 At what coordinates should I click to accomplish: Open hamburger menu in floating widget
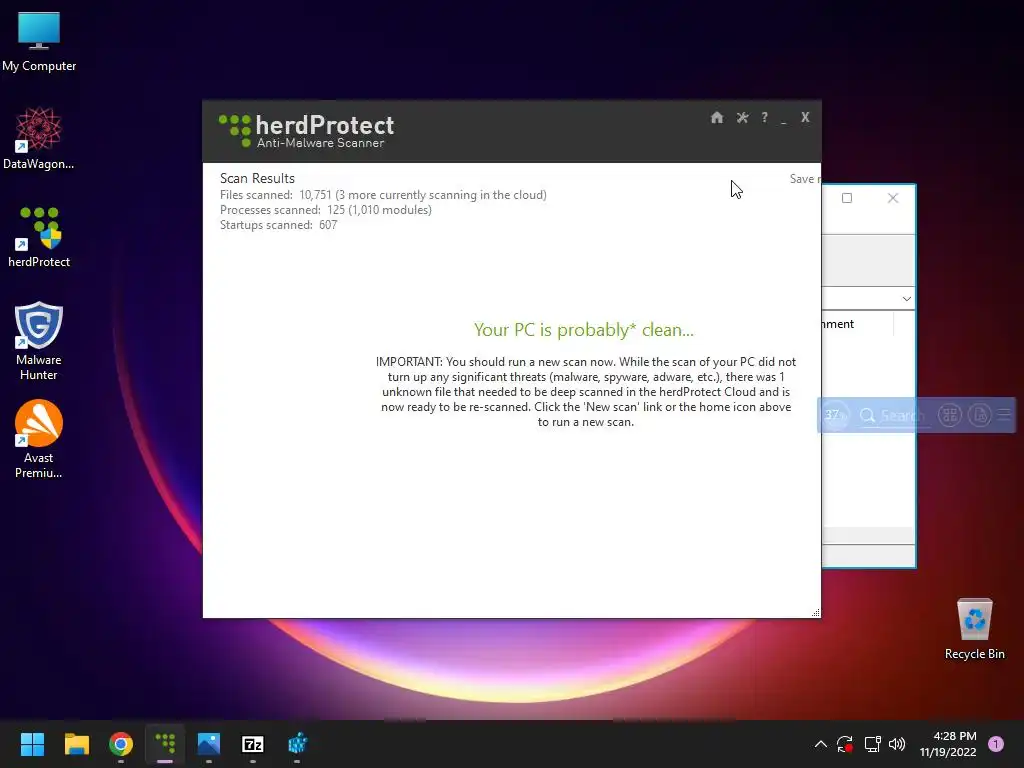coord(1004,415)
